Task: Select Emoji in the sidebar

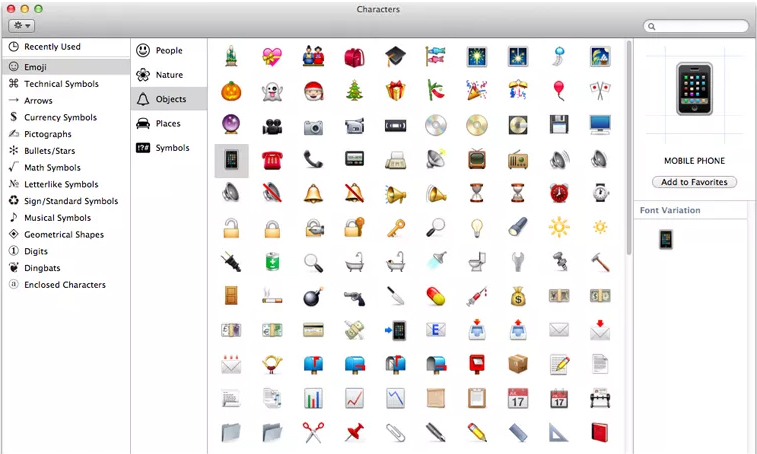Action: pos(66,67)
